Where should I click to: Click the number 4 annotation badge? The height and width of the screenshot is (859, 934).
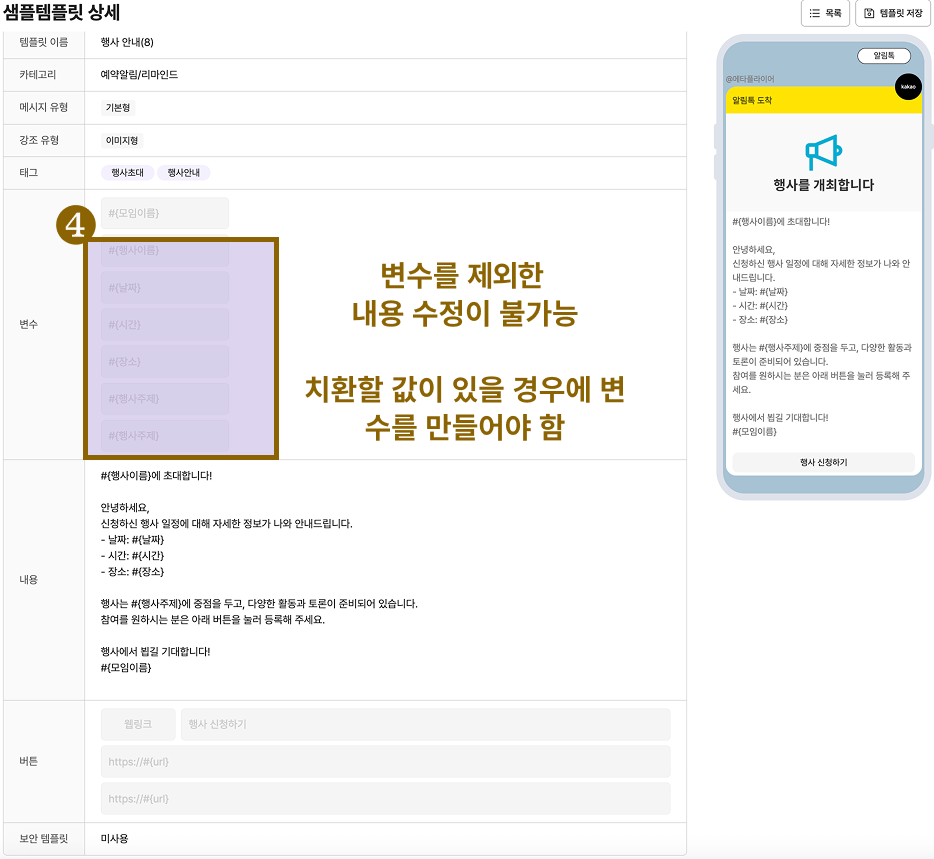75,226
